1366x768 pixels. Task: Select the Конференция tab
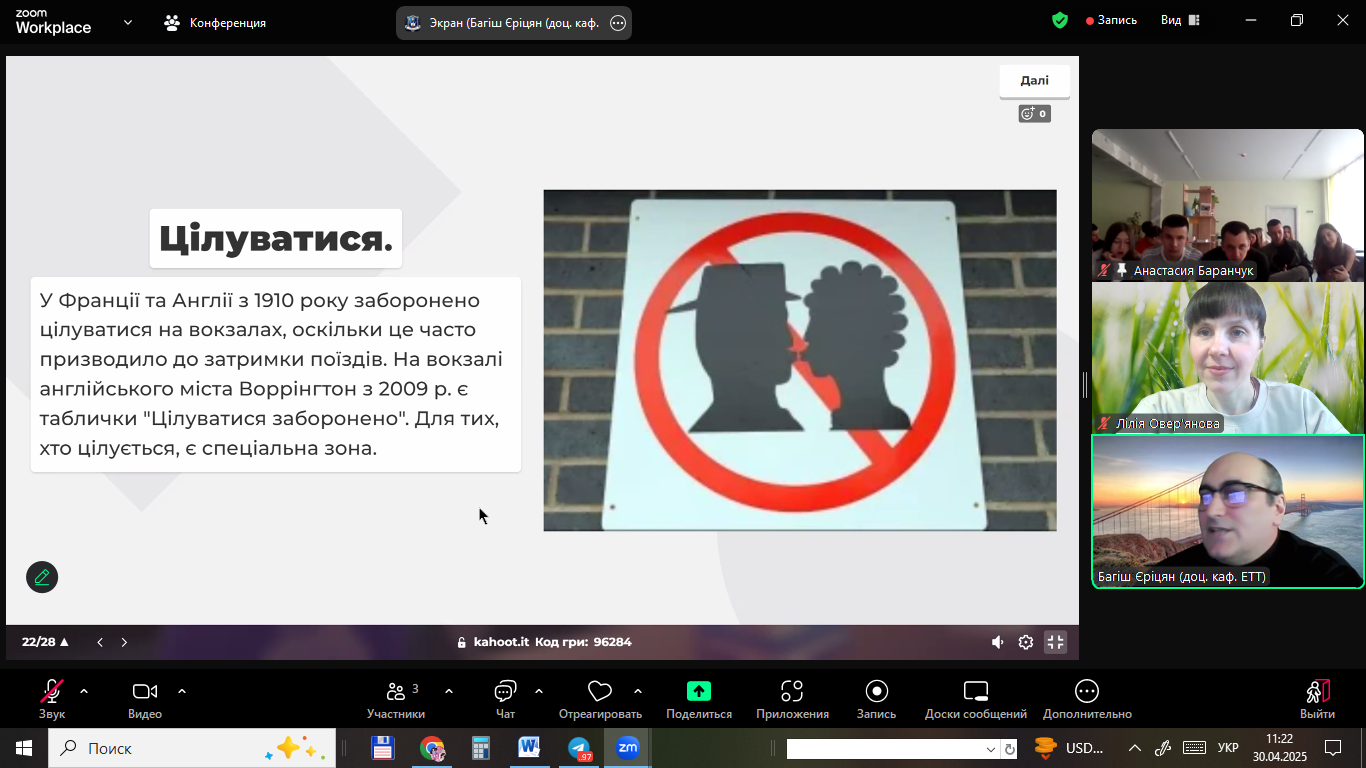(x=215, y=22)
